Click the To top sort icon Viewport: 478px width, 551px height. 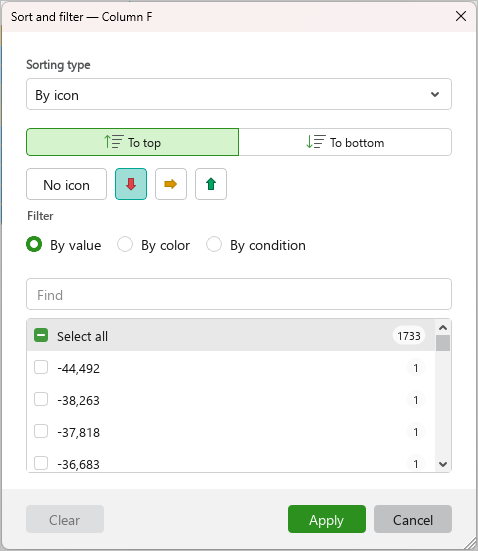[114, 142]
